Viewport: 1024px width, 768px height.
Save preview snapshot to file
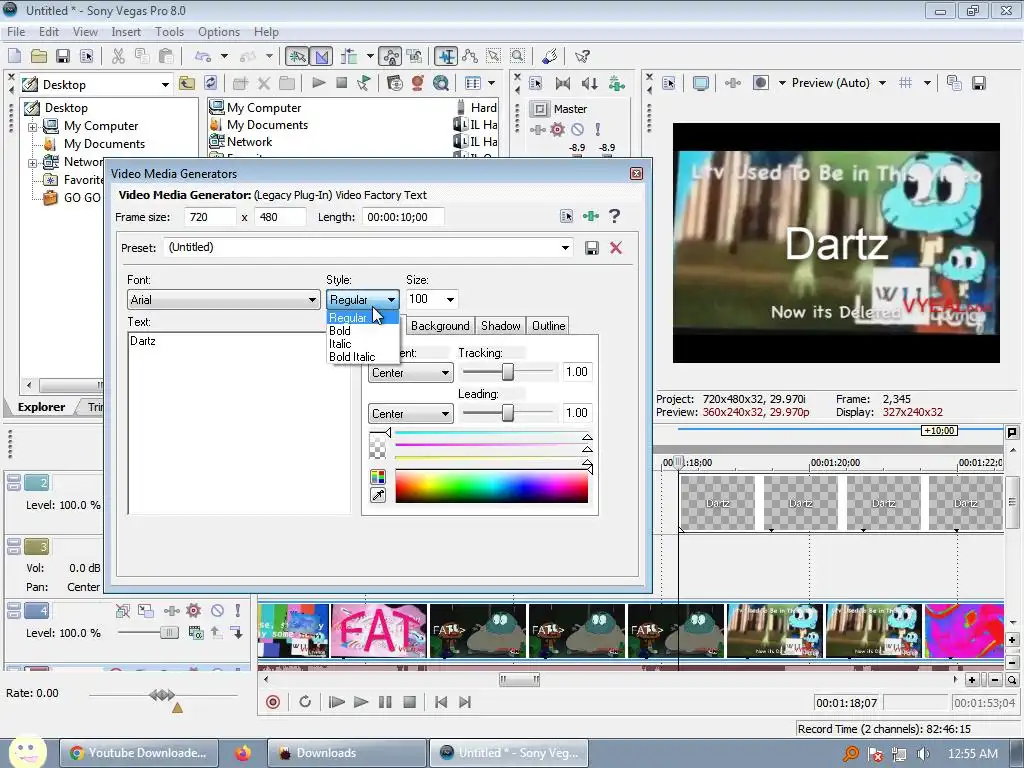click(978, 83)
